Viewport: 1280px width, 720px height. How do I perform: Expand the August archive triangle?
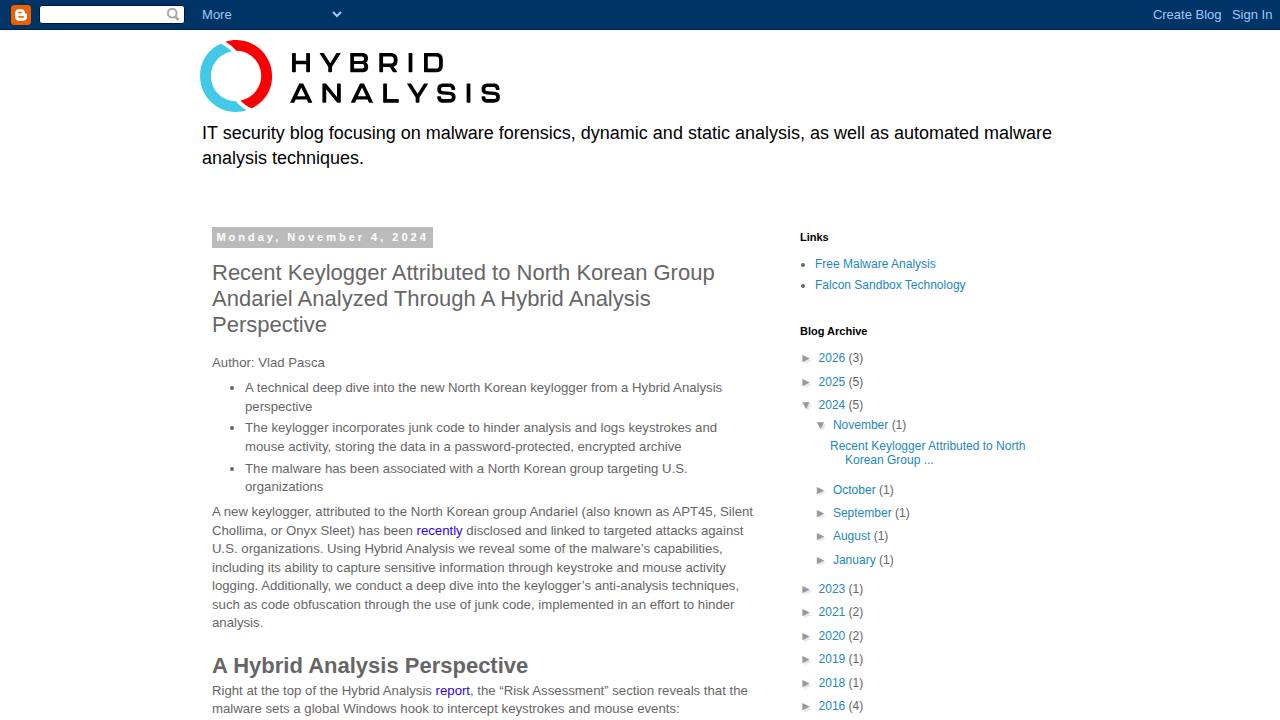[x=821, y=536]
